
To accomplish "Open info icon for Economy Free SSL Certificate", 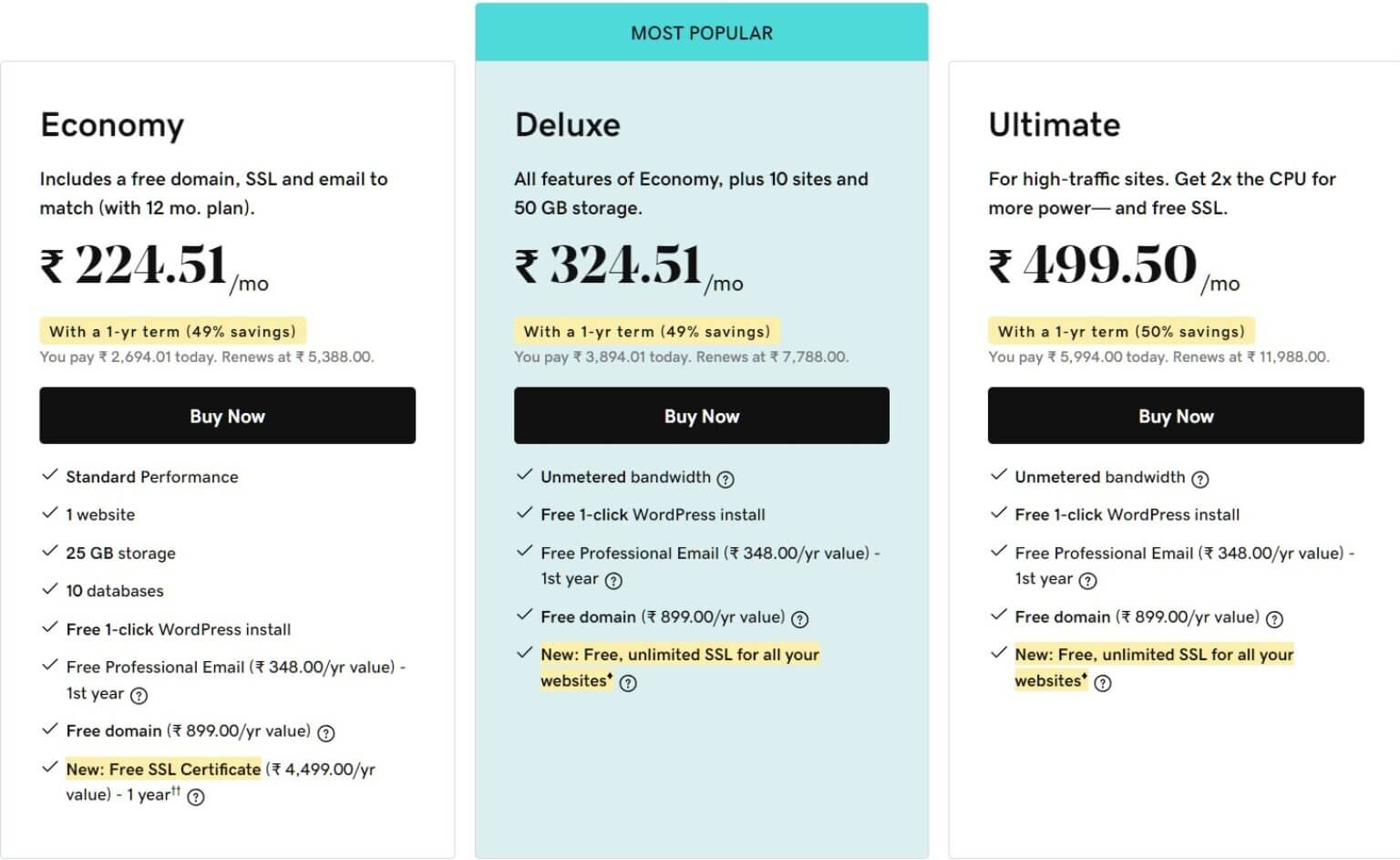I will 196,797.
